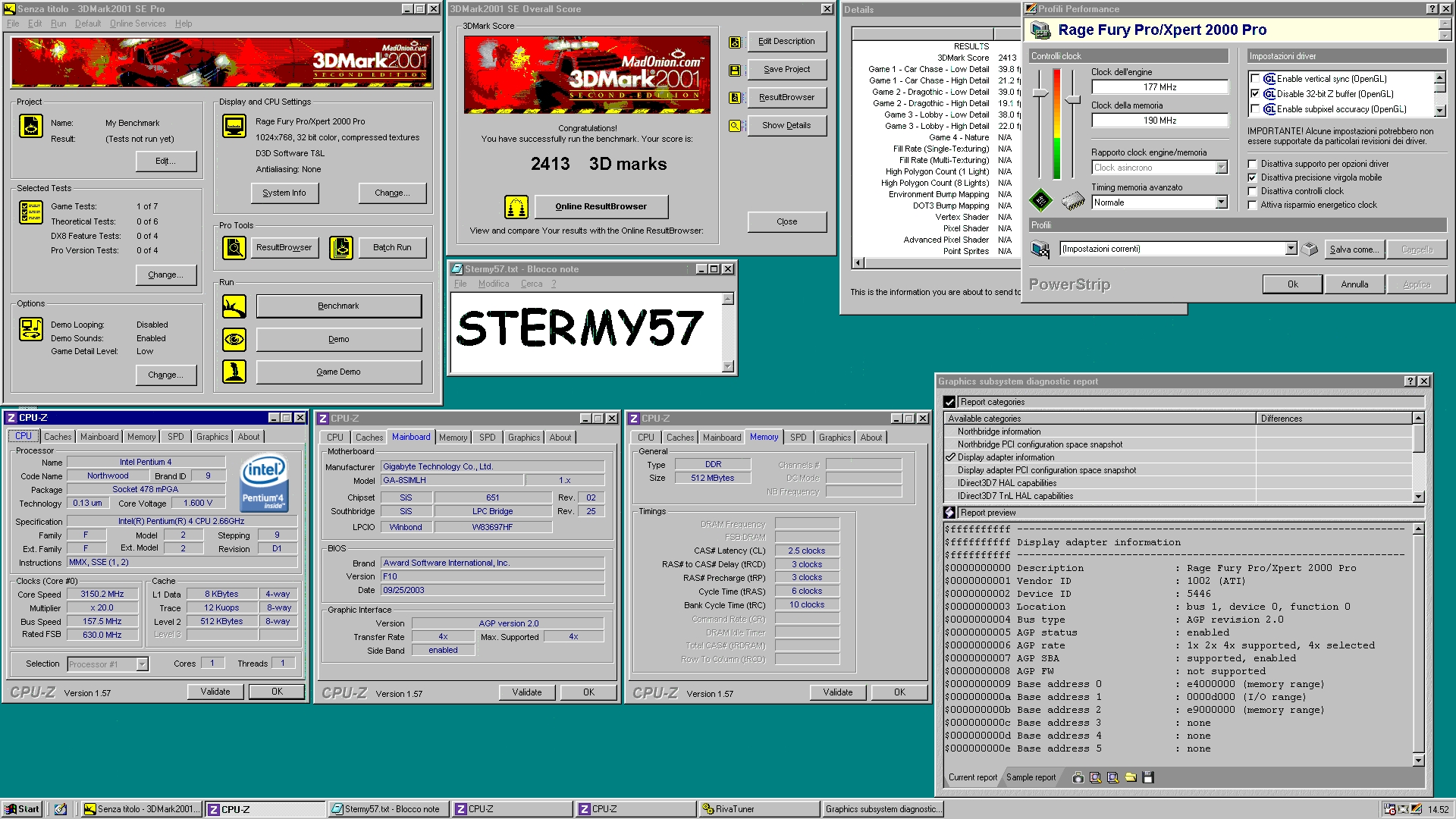The width and height of the screenshot is (1456, 819).
Task: Click the Selected Tests checklist icon
Action: [31, 212]
